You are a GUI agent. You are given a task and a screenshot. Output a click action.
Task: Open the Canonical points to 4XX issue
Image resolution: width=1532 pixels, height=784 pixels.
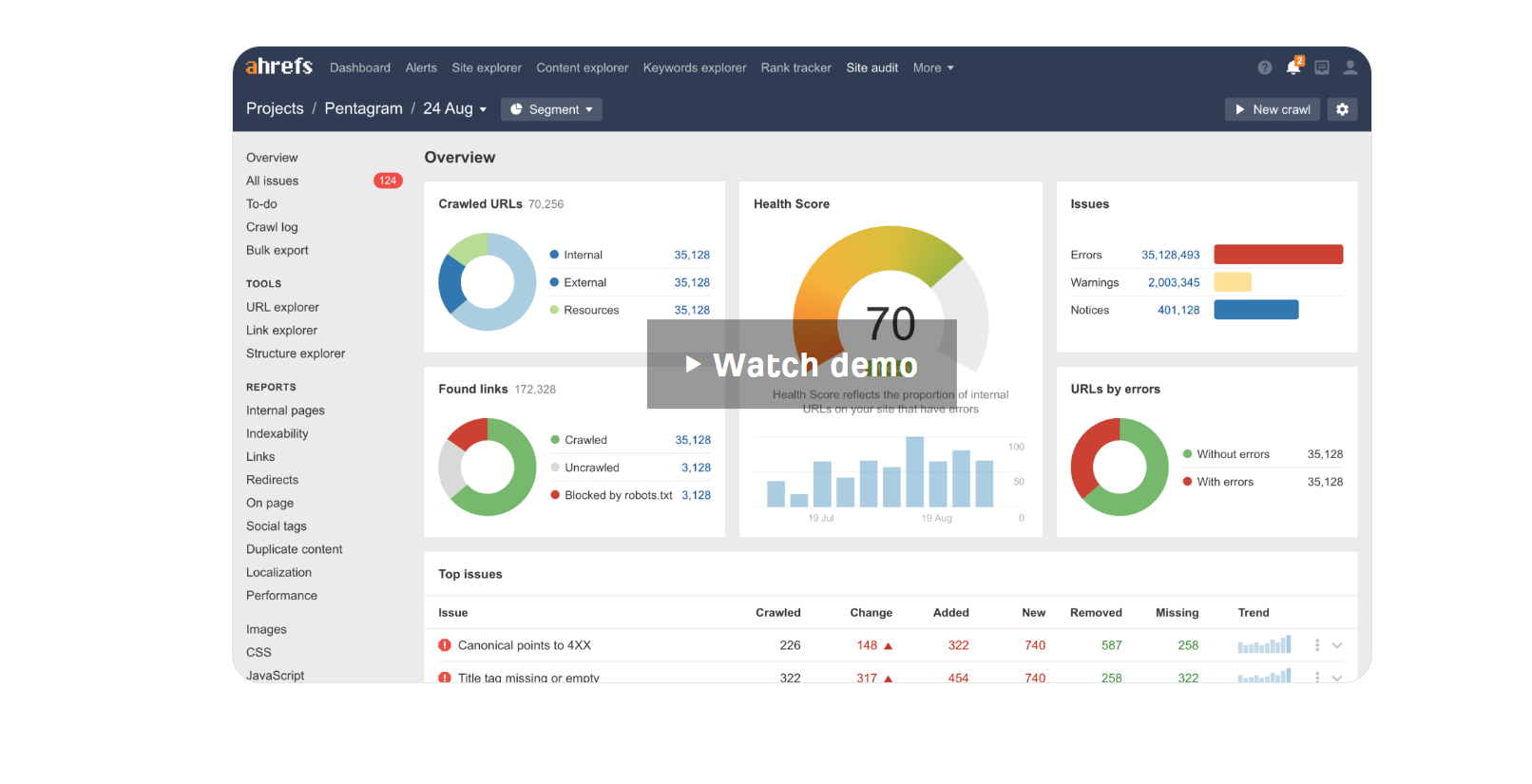click(x=525, y=645)
